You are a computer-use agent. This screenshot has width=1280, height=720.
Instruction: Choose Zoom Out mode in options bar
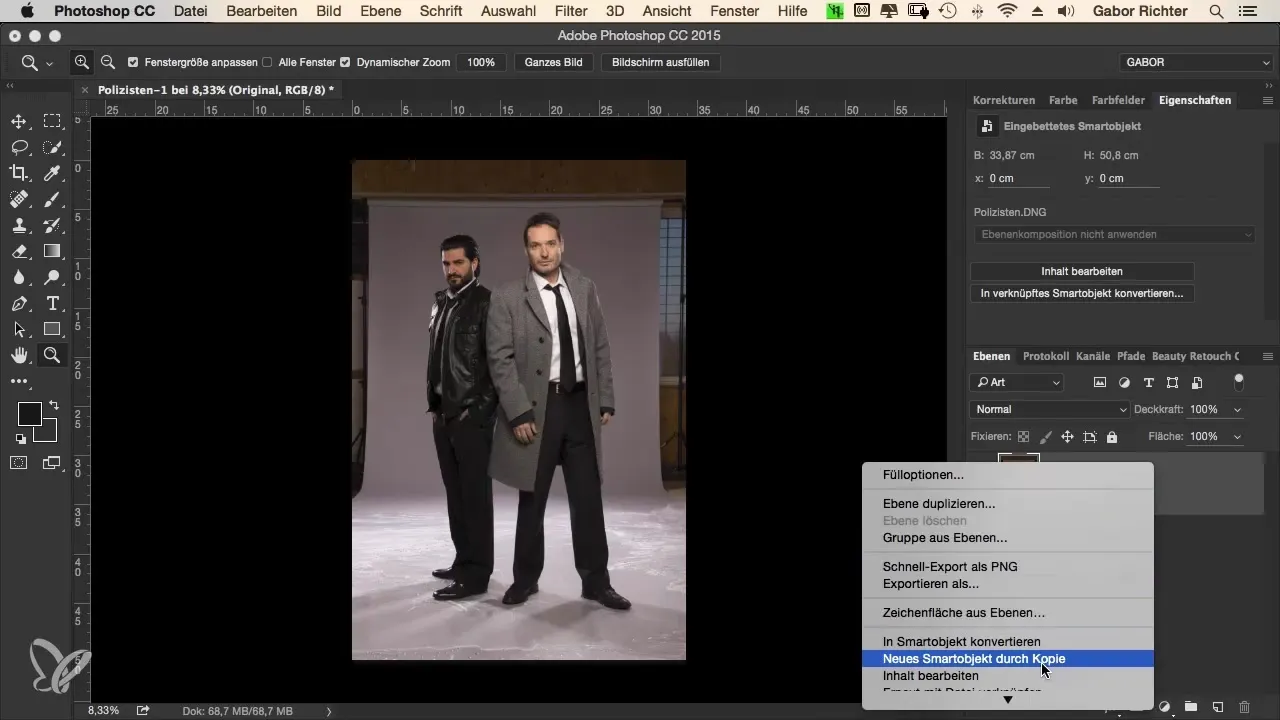pyautogui.click(x=107, y=62)
